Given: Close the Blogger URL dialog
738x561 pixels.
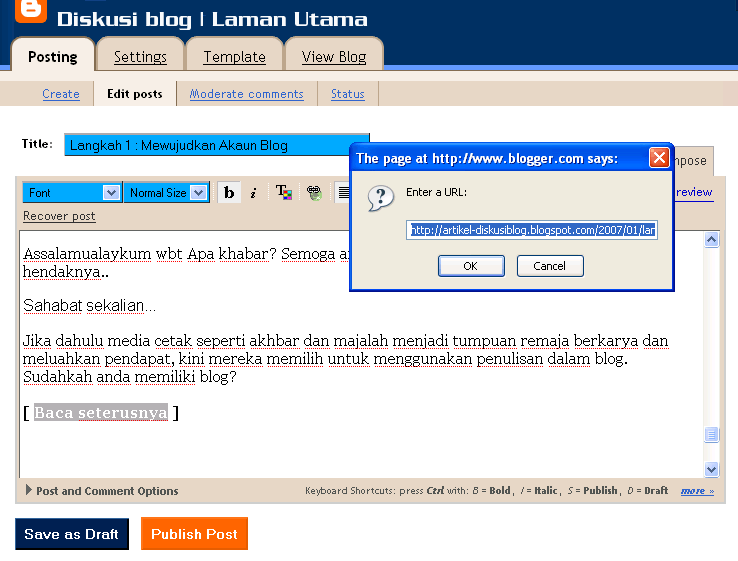Looking at the screenshot, I should coord(659,158).
